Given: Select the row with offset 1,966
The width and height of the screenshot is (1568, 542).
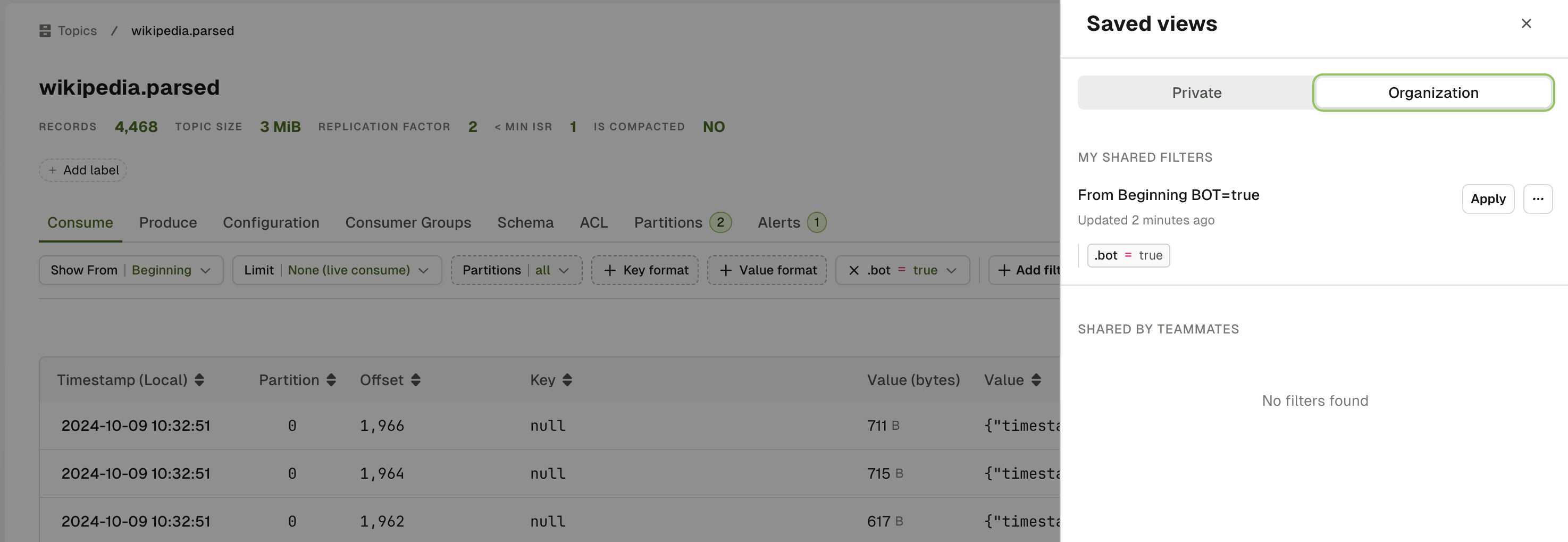Looking at the screenshot, I should coord(550,426).
